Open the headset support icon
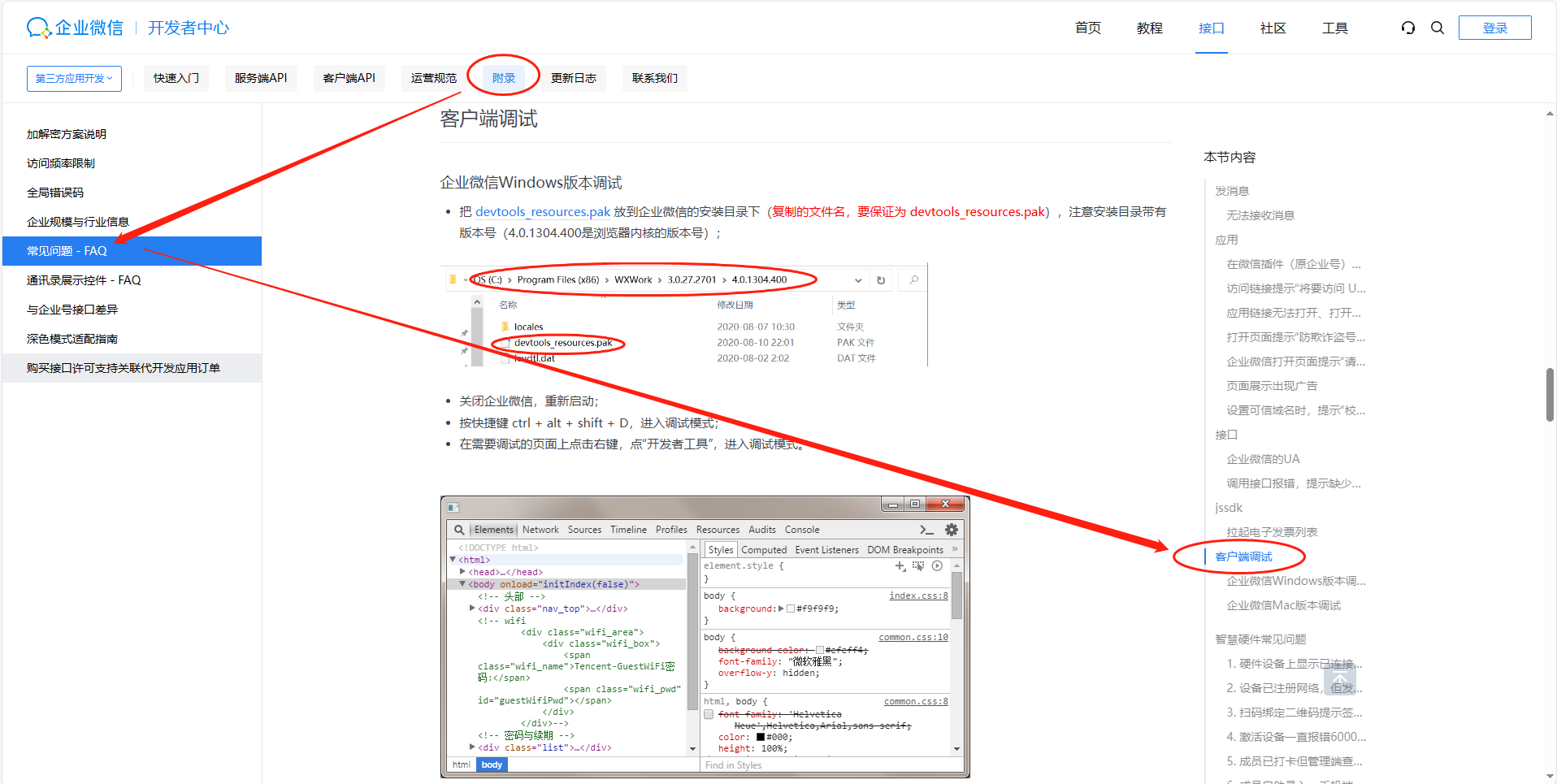Image resolution: width=1557 pixels, height=784 pixels. [1408, 28]
